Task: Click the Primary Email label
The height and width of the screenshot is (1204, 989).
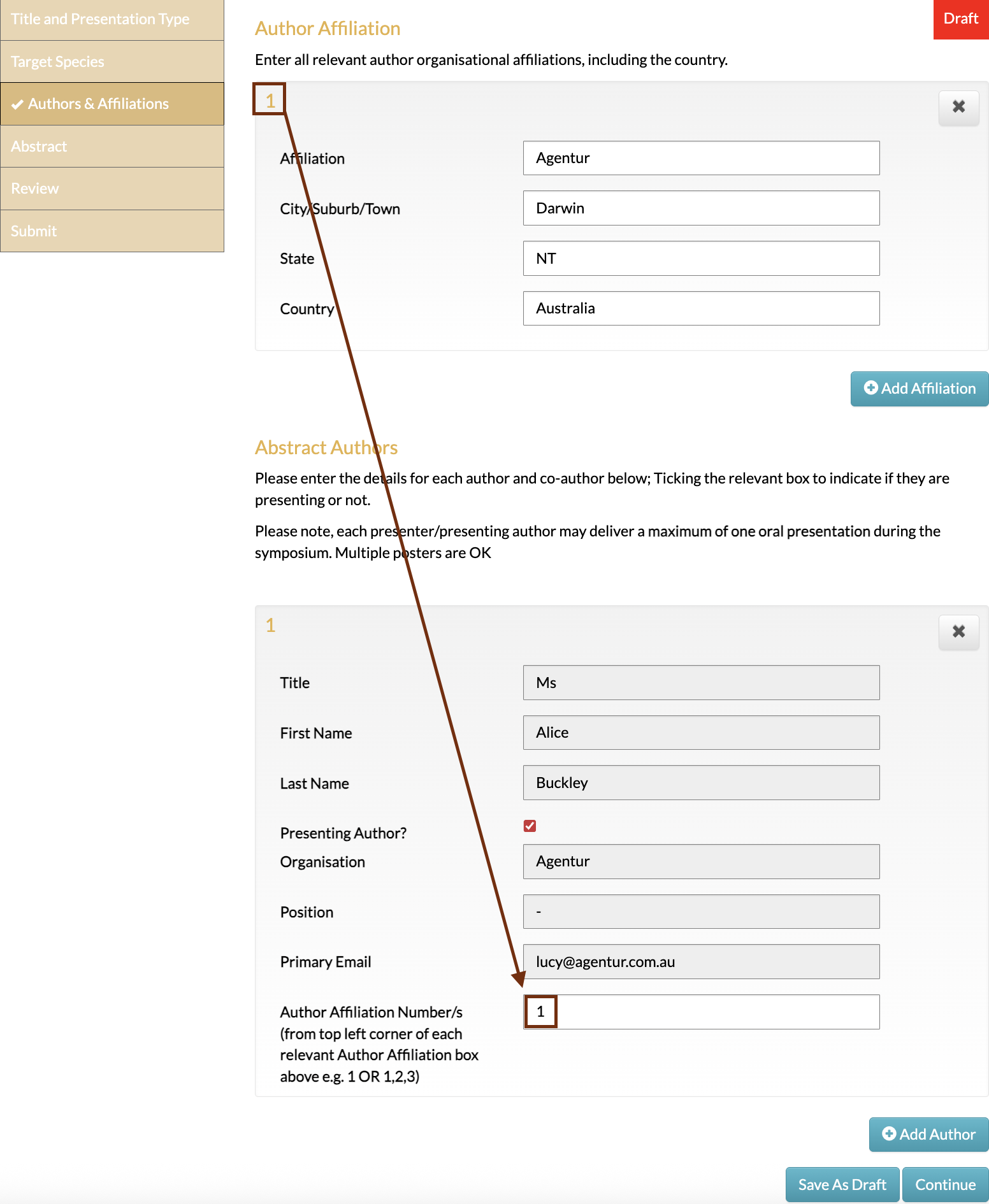Action: tap(326, 962)
